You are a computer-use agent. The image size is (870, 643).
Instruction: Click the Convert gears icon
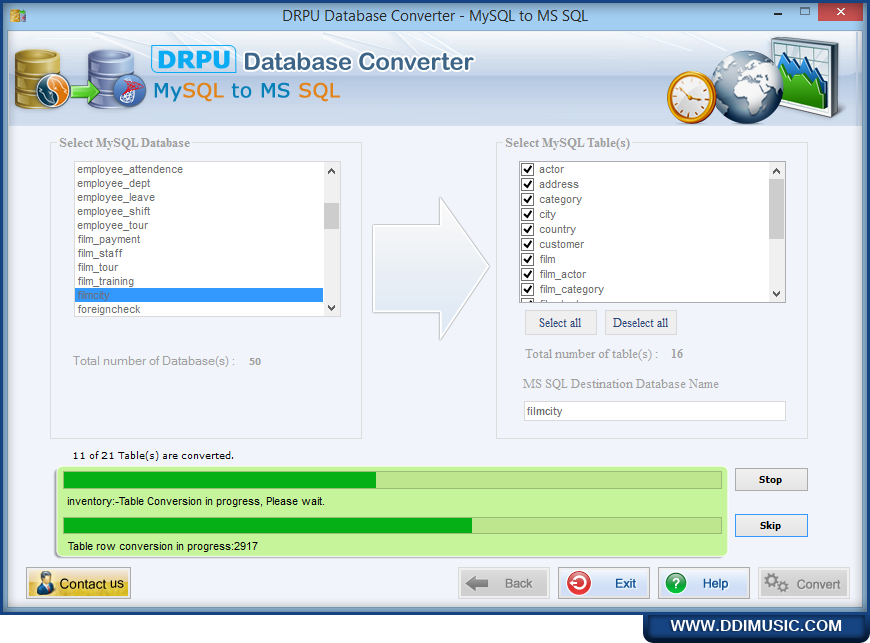pyautogui.click(x=776, y=583)
